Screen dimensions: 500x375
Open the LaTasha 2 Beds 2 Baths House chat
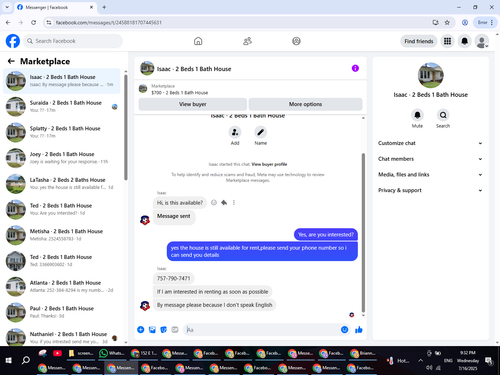click(x=62, y=183)
